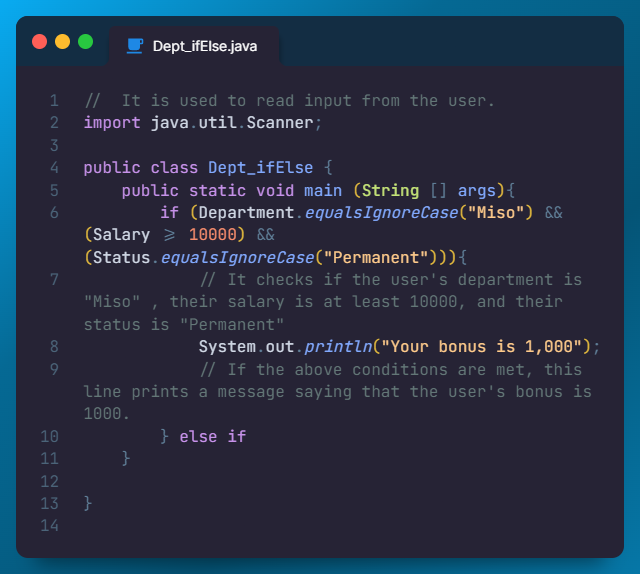
Task: Click line number 13 in gutter
Action: (x=49, y=503)
